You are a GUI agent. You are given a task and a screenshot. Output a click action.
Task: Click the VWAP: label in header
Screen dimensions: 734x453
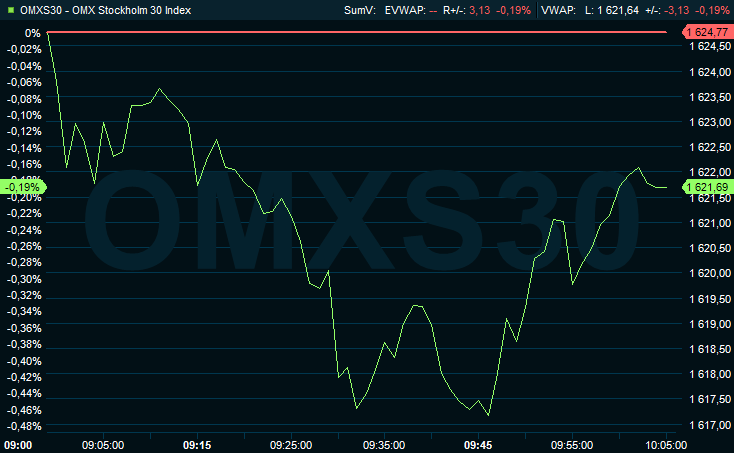[x=558, y=10]
